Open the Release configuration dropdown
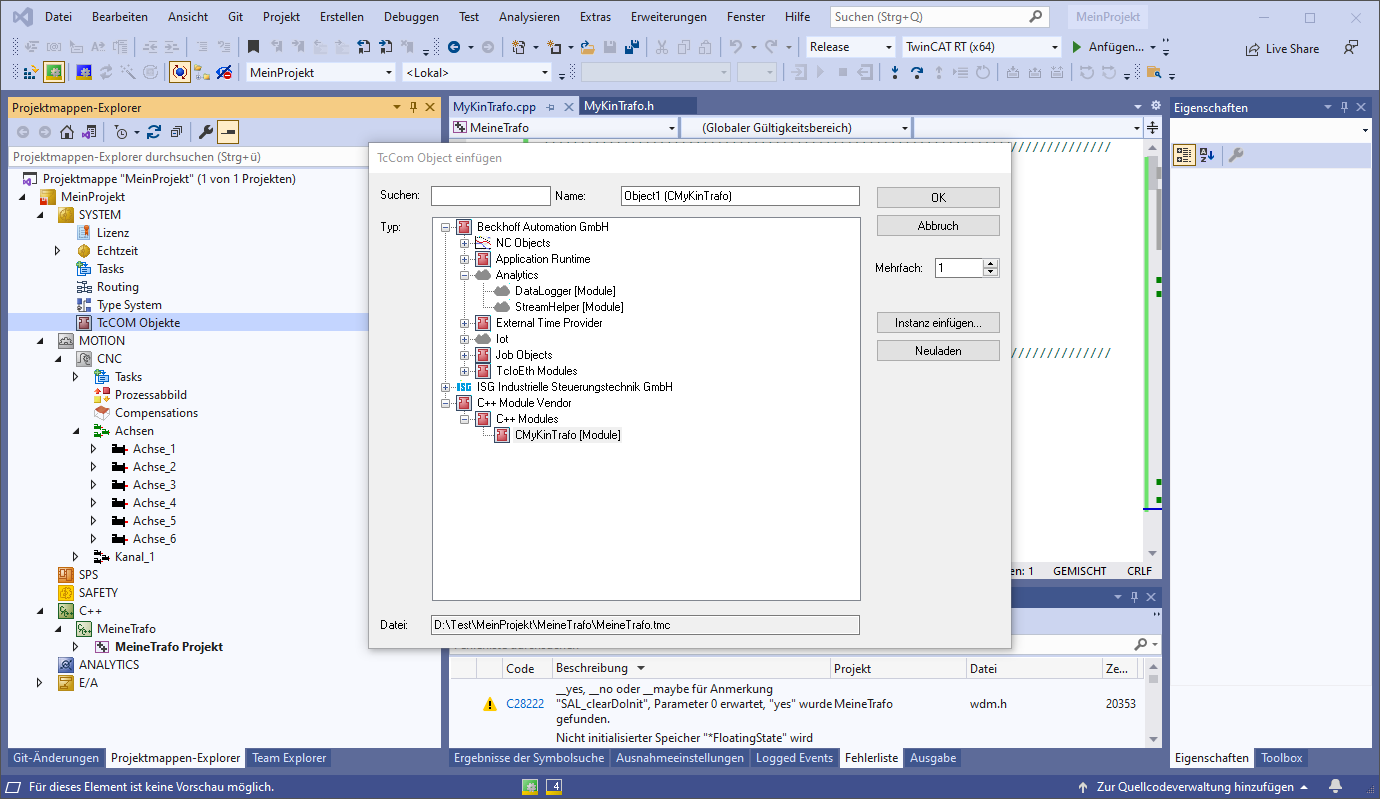 click(851, 47)
